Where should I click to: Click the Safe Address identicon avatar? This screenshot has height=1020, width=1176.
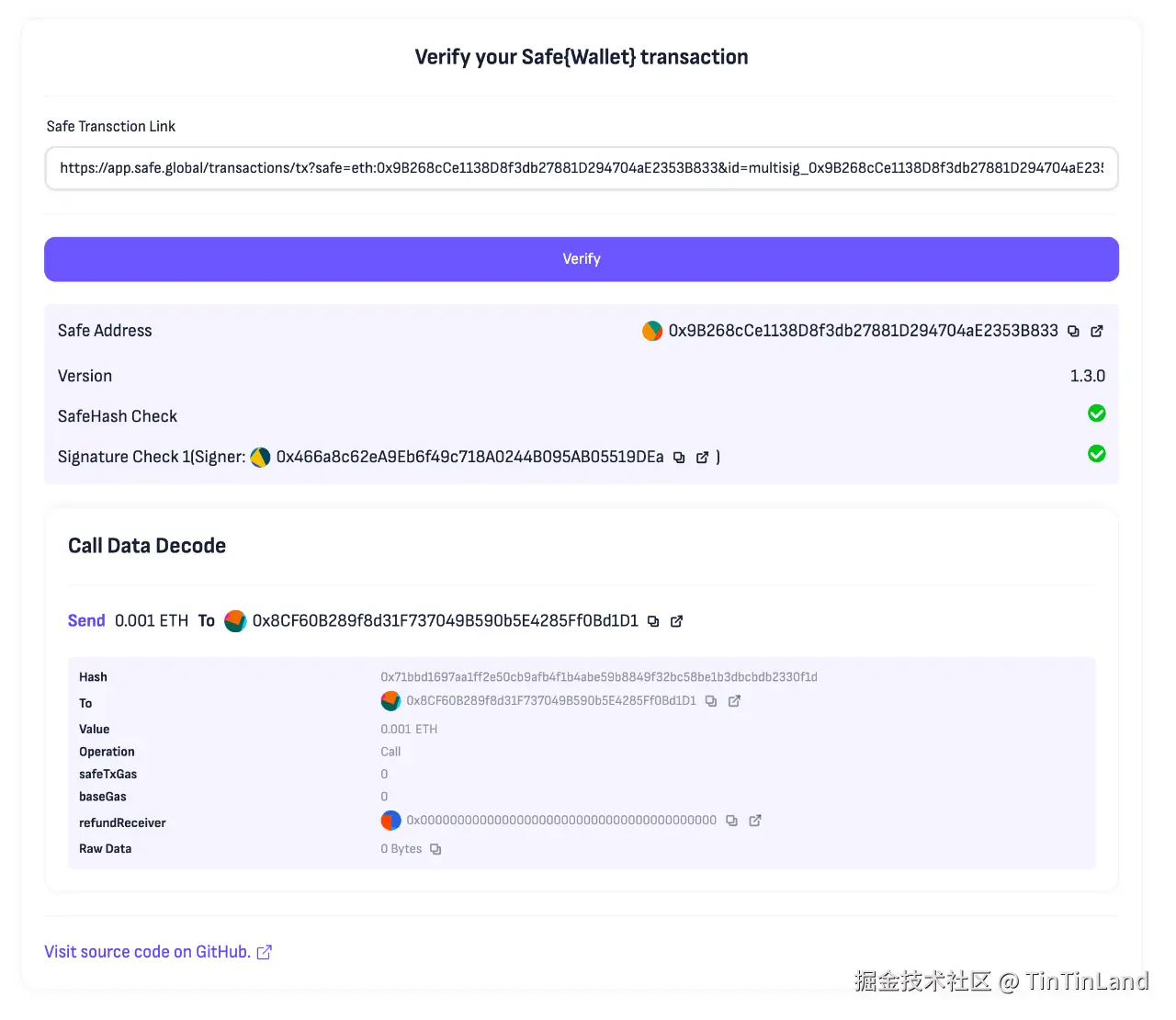[652, 331]
